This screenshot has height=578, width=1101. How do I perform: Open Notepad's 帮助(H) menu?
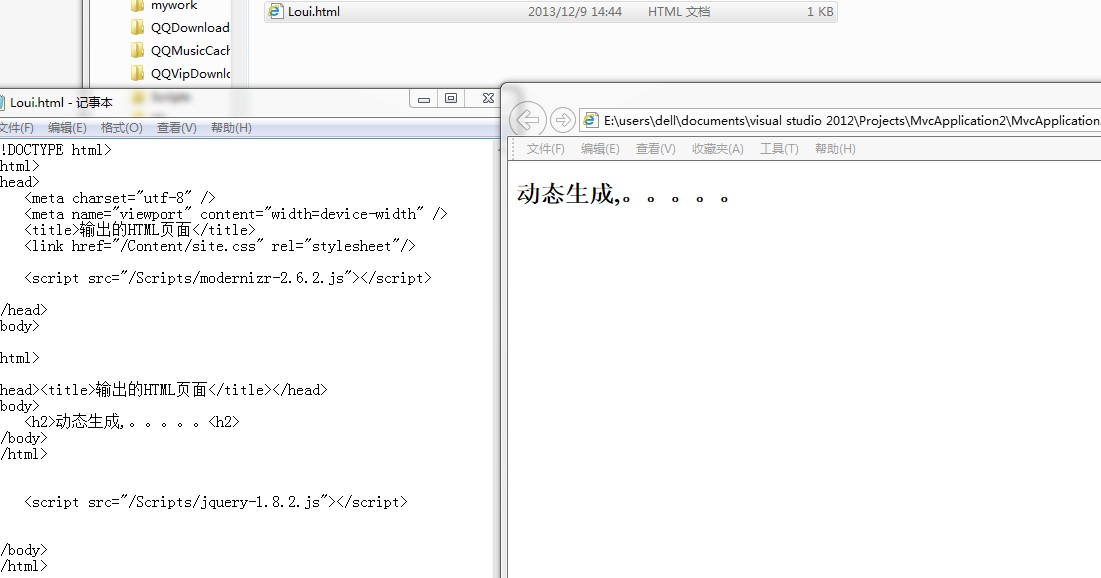231,128
